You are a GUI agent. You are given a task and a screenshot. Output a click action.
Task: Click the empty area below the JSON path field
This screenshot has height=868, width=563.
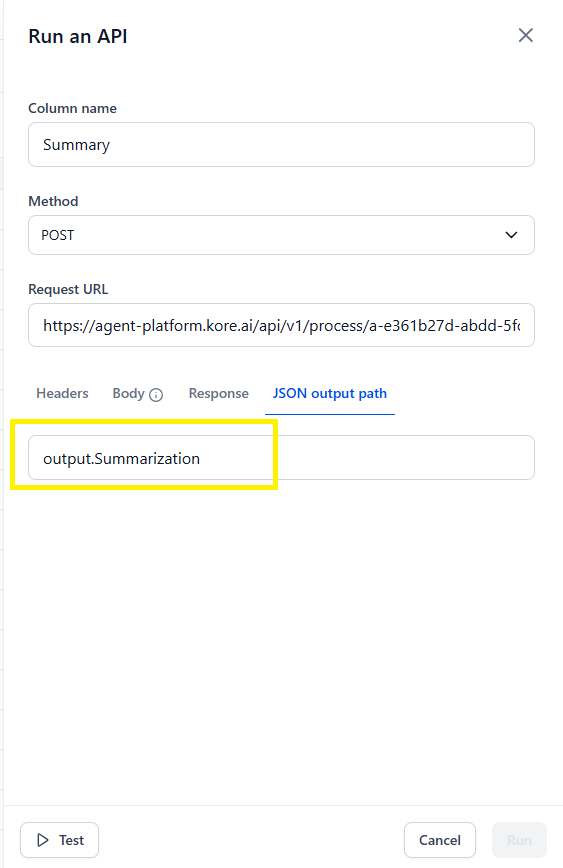tap(281, 642)
